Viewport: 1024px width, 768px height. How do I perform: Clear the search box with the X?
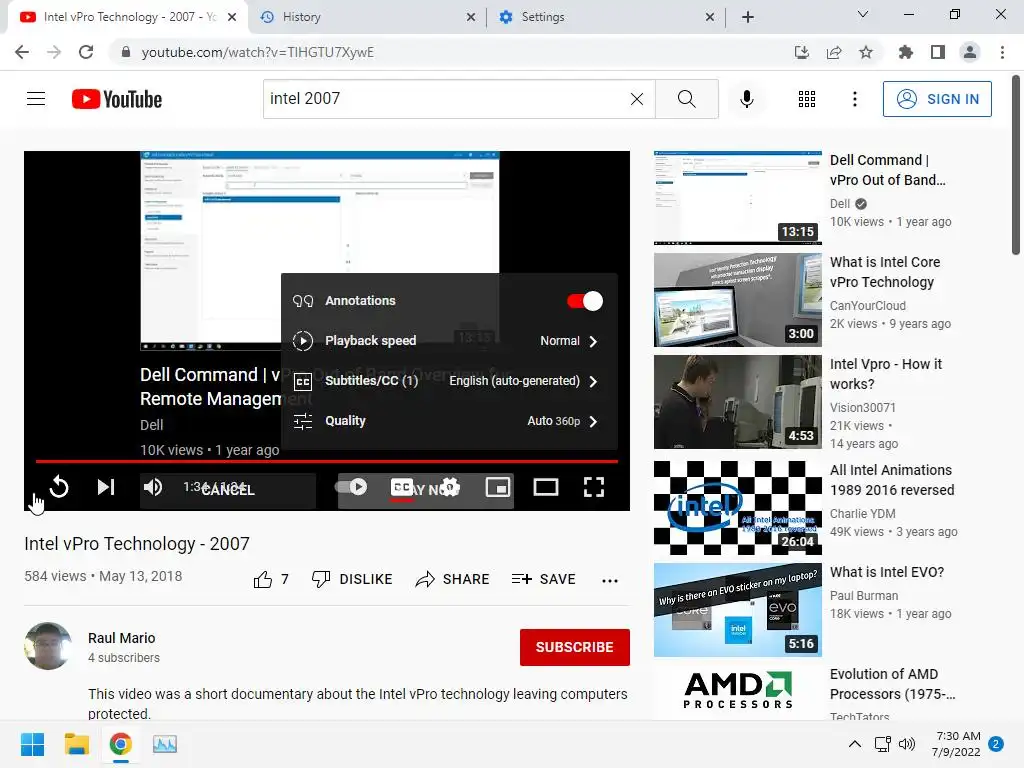click(637, 99)
